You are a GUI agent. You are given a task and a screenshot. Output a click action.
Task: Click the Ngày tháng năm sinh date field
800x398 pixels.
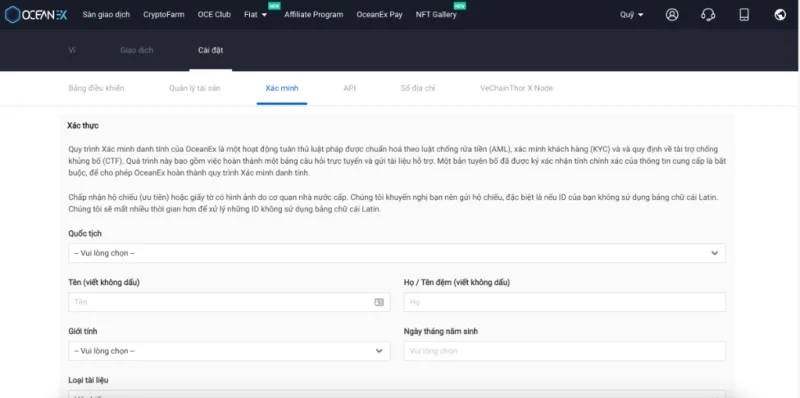[x=565, y=351]
